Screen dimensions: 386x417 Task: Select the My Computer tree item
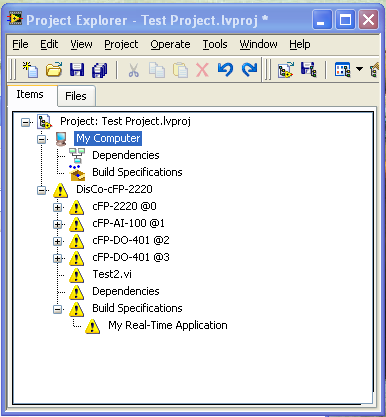pyautogui.click(x=108, y=138)
